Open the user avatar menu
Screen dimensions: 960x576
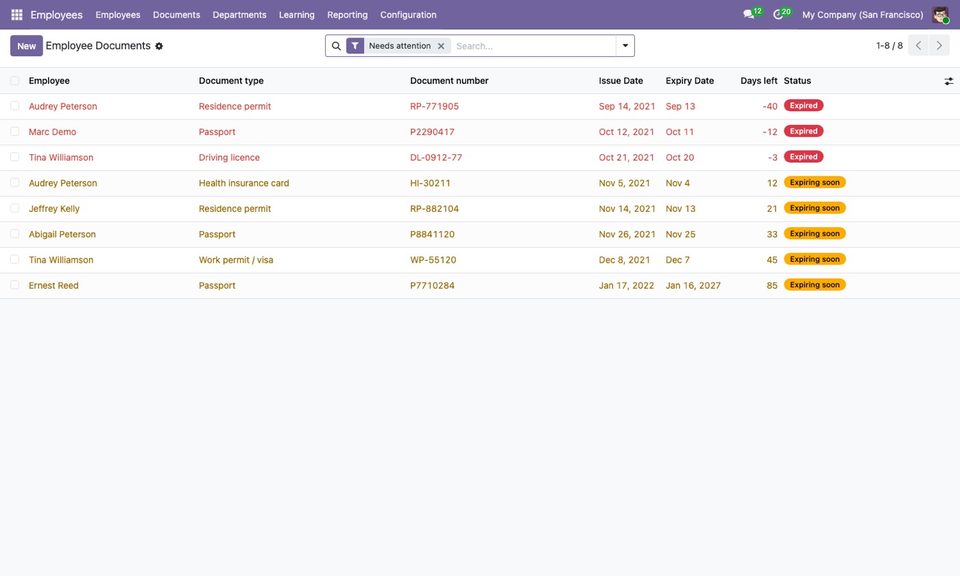pos(940,15)
